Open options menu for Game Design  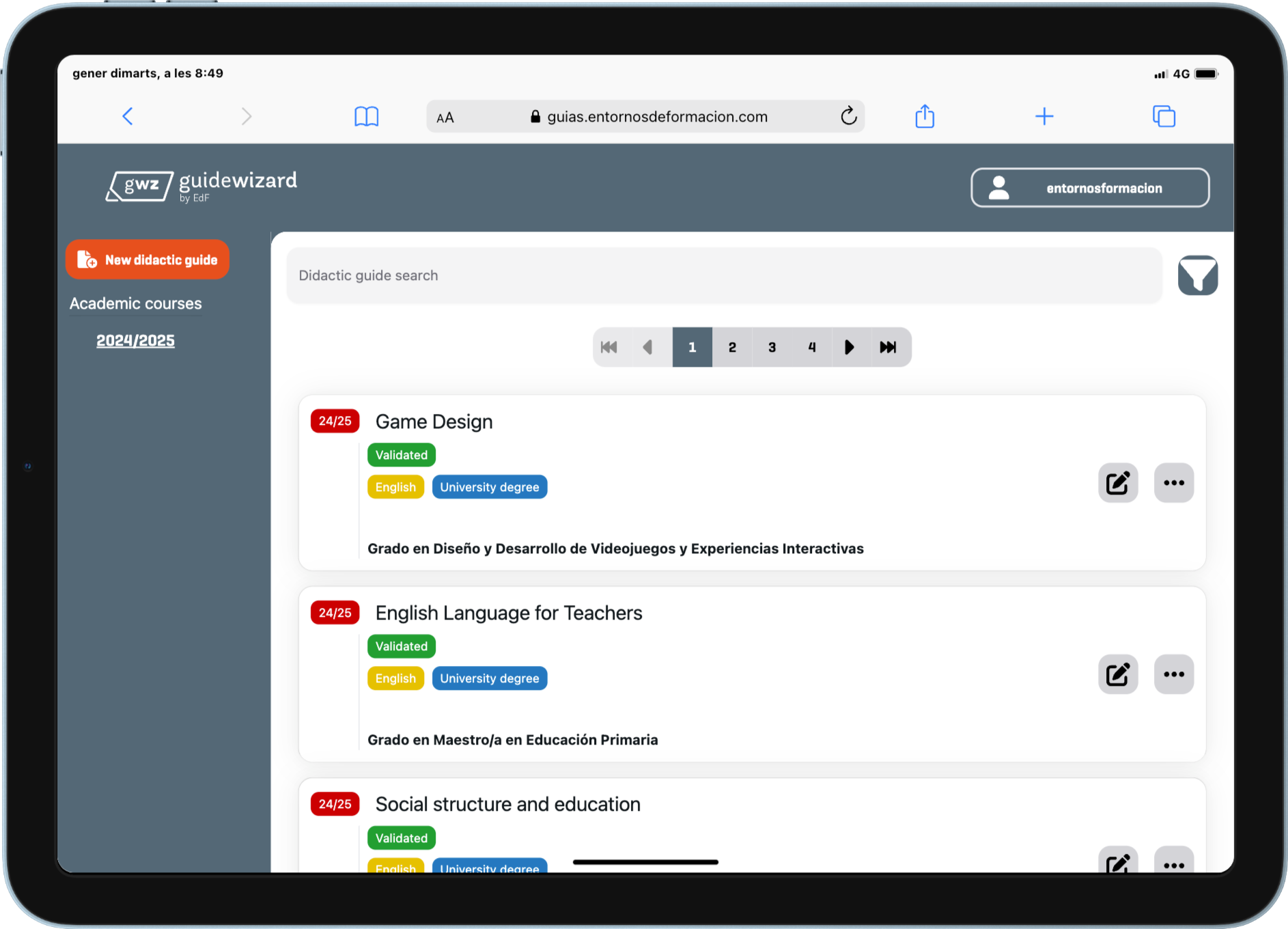click(1174, 483)
